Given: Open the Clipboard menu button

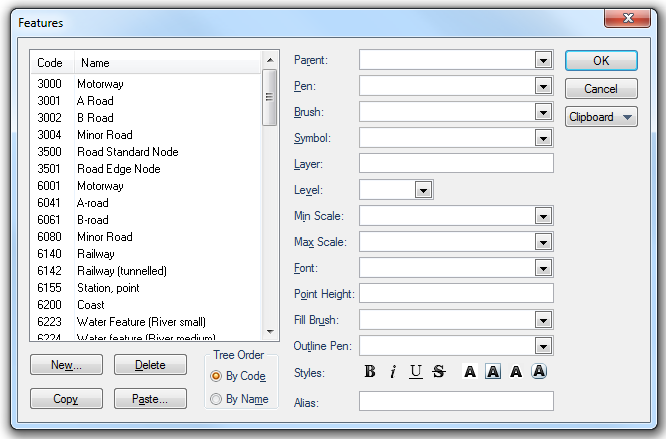Looking at the screenshot, I should pos(601,117).
